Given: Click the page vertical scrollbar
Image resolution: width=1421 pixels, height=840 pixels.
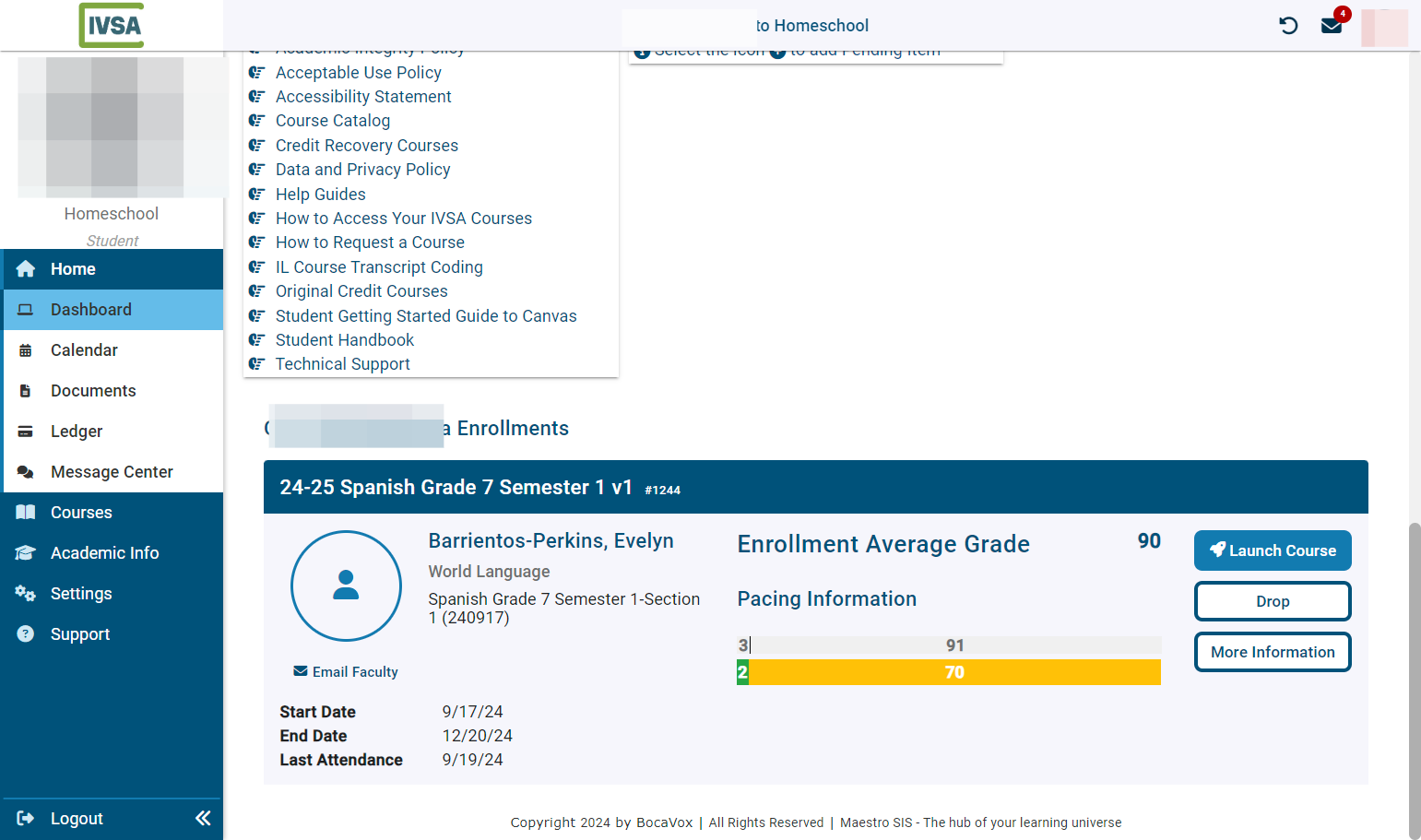Looking at the screenshot, I should 1415,681.
